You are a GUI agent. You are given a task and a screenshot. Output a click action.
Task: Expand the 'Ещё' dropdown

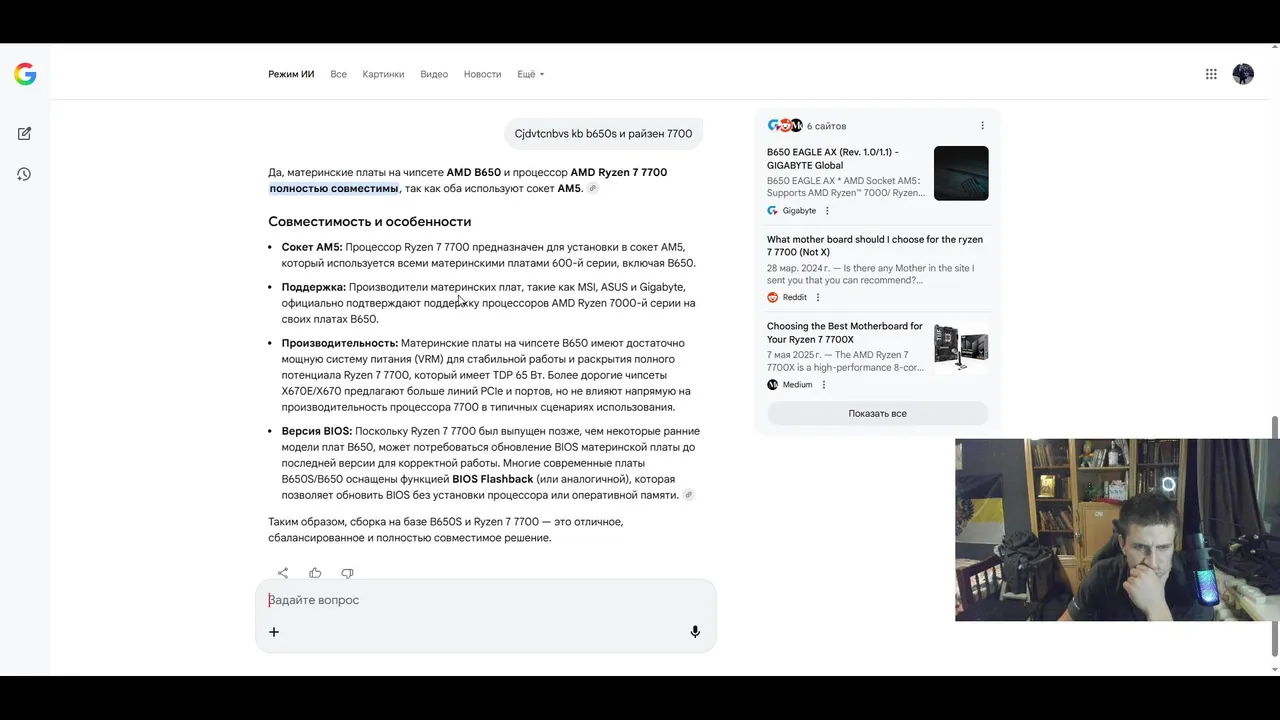point(531,74)
